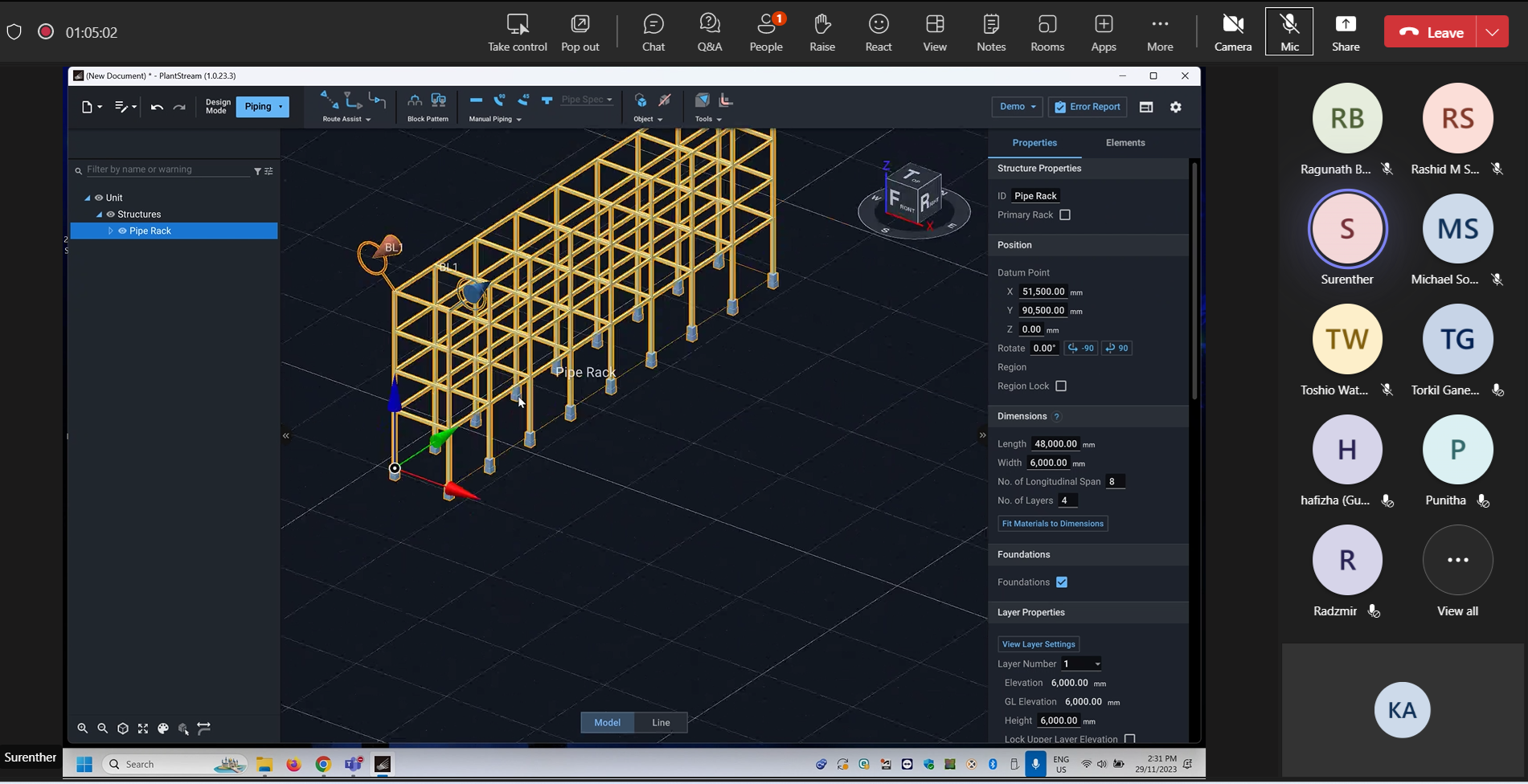
Task: Open the Error Report button
Action: coord(1088,107)
